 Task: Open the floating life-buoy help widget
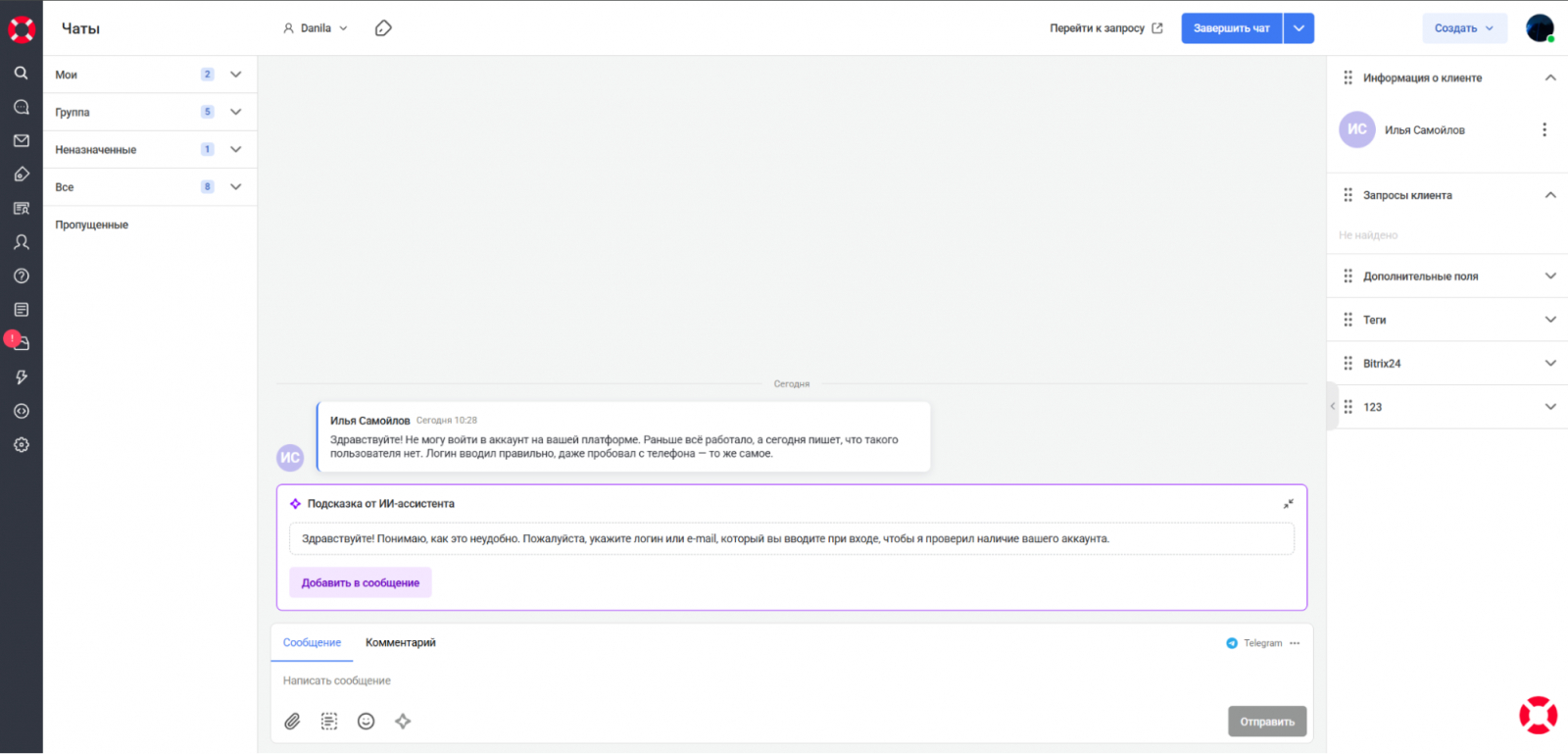(1539, 715)
